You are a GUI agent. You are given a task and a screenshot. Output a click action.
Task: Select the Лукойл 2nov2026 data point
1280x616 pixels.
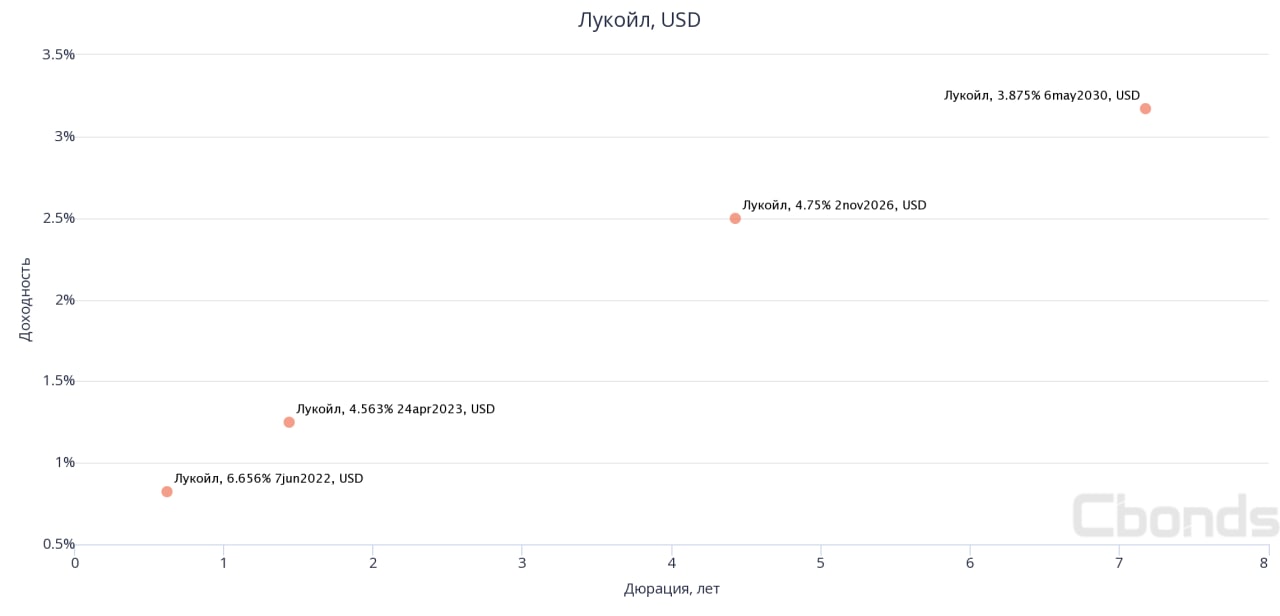(x=735, y=218)
